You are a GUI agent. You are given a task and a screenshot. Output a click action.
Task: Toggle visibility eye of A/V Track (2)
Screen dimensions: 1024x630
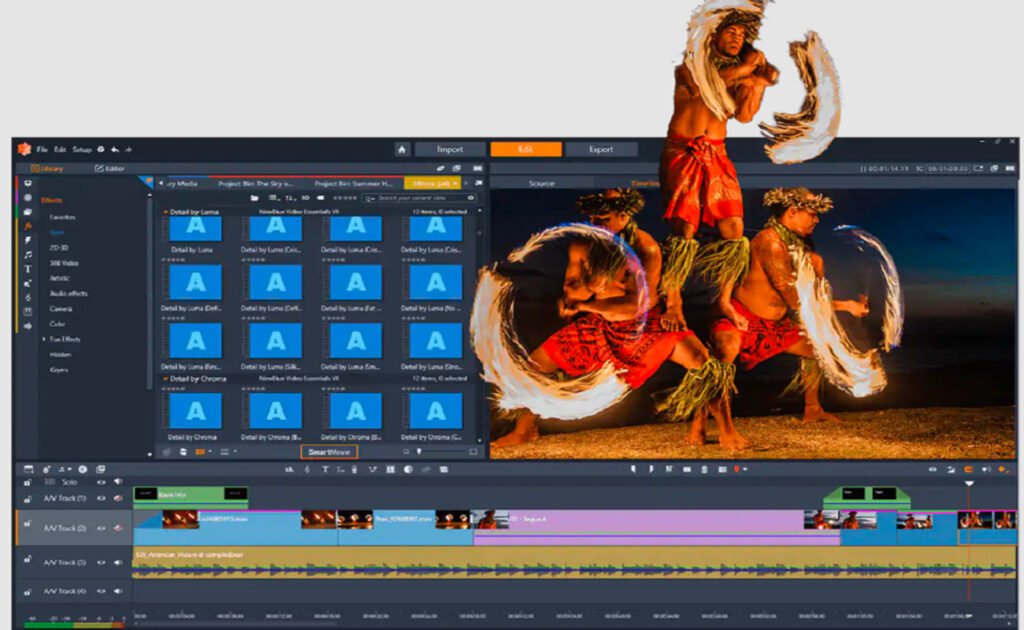(x=101, y=528)
